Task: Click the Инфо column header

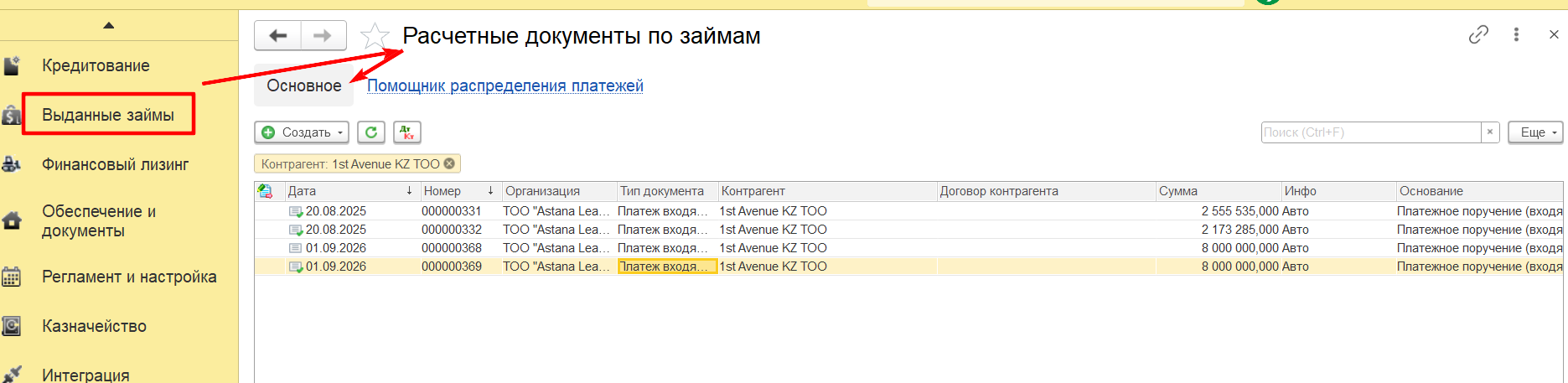Action: pos(1339,191)
